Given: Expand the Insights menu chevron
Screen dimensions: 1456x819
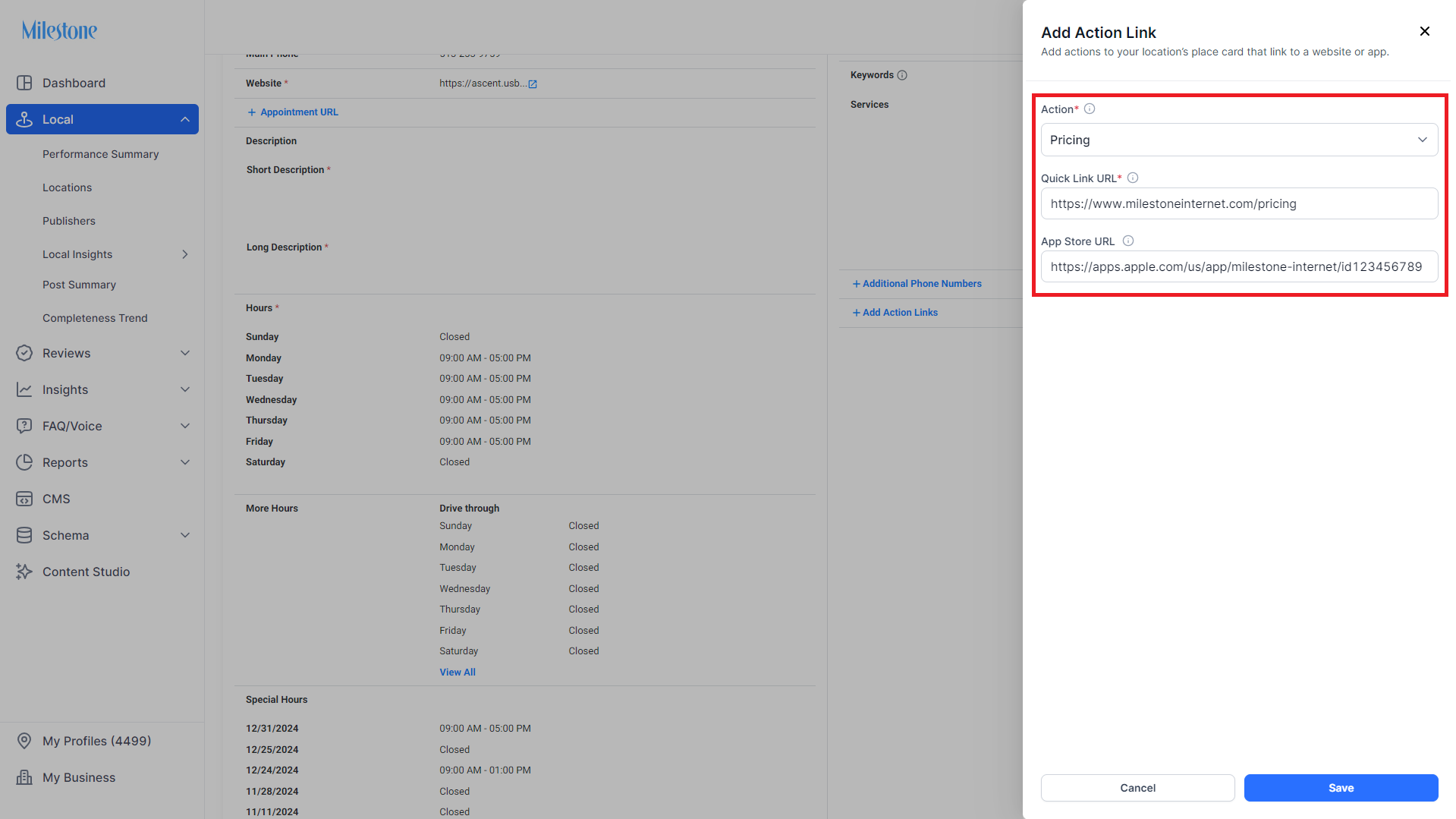Looking at the screenshot, I should [x=185, y=389].
